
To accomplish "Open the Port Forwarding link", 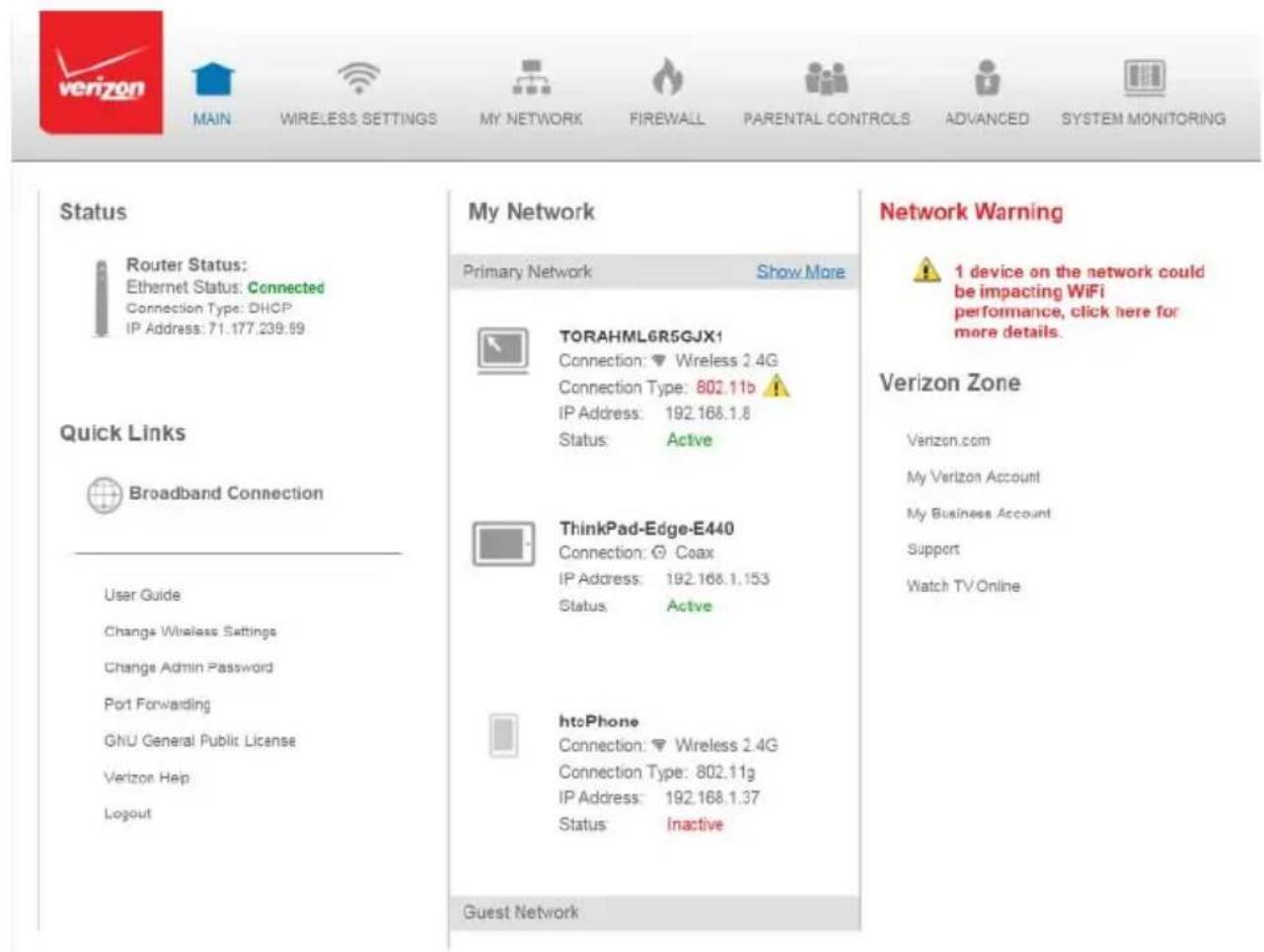I will (x=157, y=704).
